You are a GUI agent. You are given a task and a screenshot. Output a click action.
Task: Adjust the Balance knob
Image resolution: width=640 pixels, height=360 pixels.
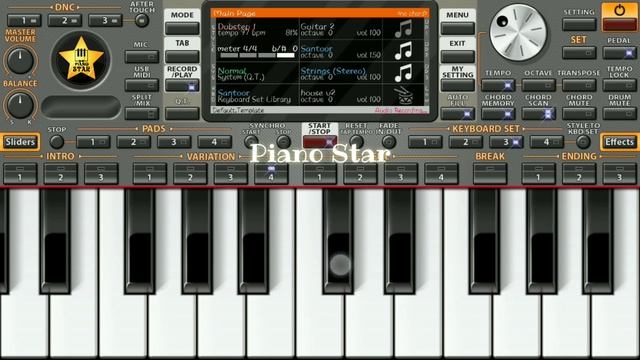click(20, 105)
